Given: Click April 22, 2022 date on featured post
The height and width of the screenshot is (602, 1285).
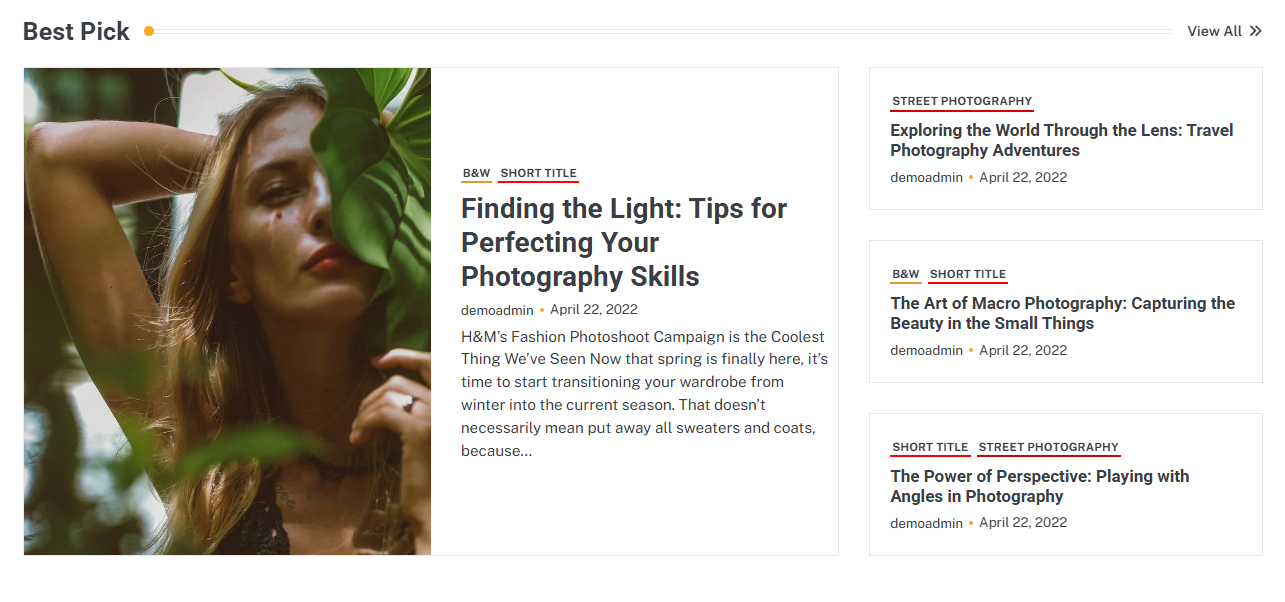Looking at the screenshot, I should 593,310.
